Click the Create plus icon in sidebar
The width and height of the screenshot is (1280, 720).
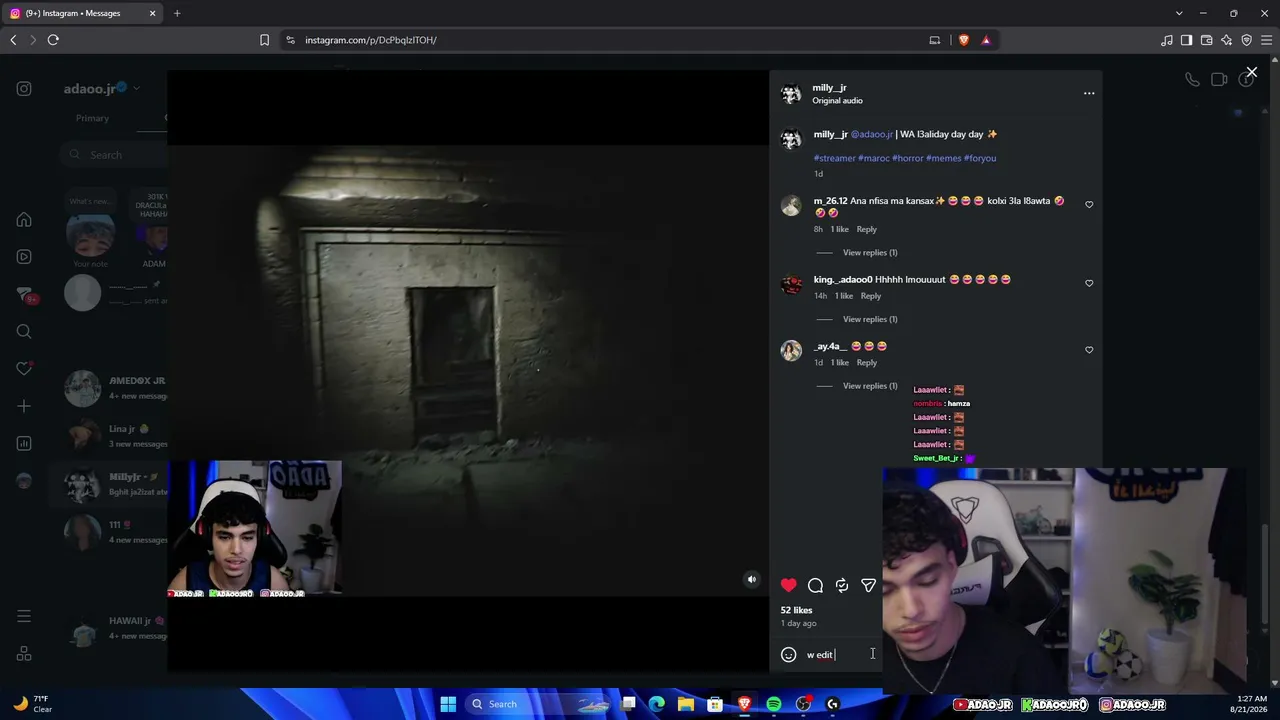click(24, 406)
